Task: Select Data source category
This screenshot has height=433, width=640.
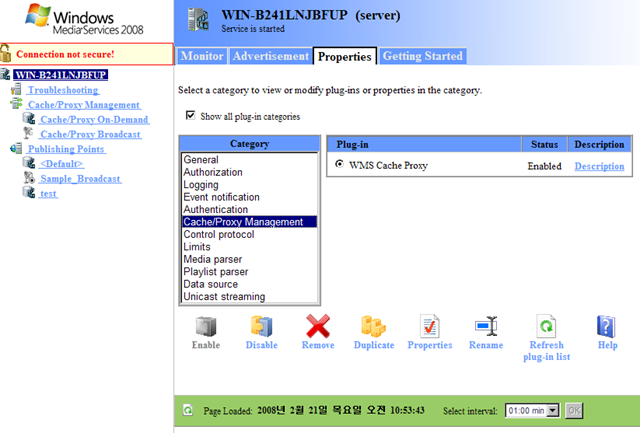Action: (249, 284)
